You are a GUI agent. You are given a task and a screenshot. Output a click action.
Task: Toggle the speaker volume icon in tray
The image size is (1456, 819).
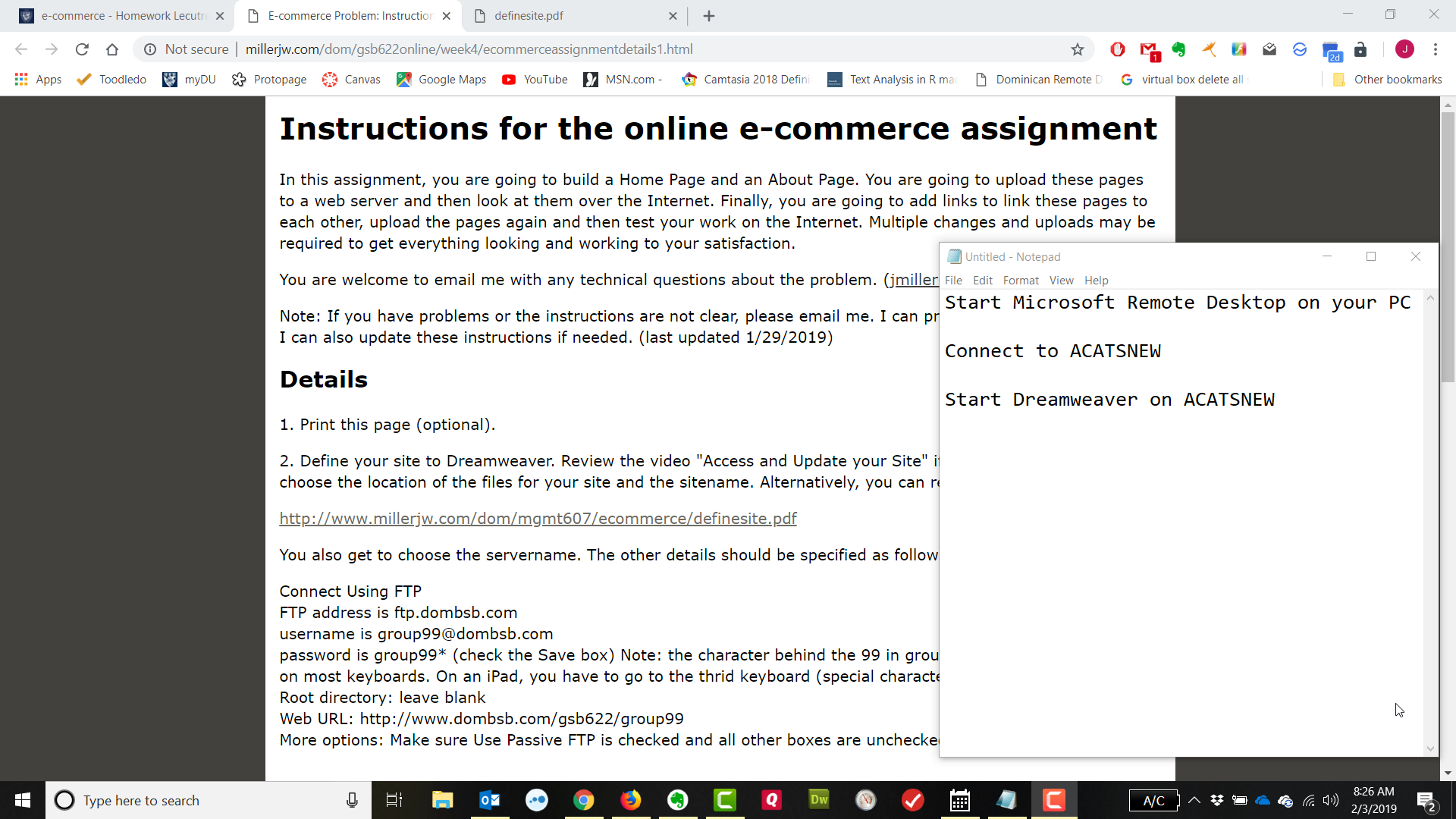point(1331,800)
